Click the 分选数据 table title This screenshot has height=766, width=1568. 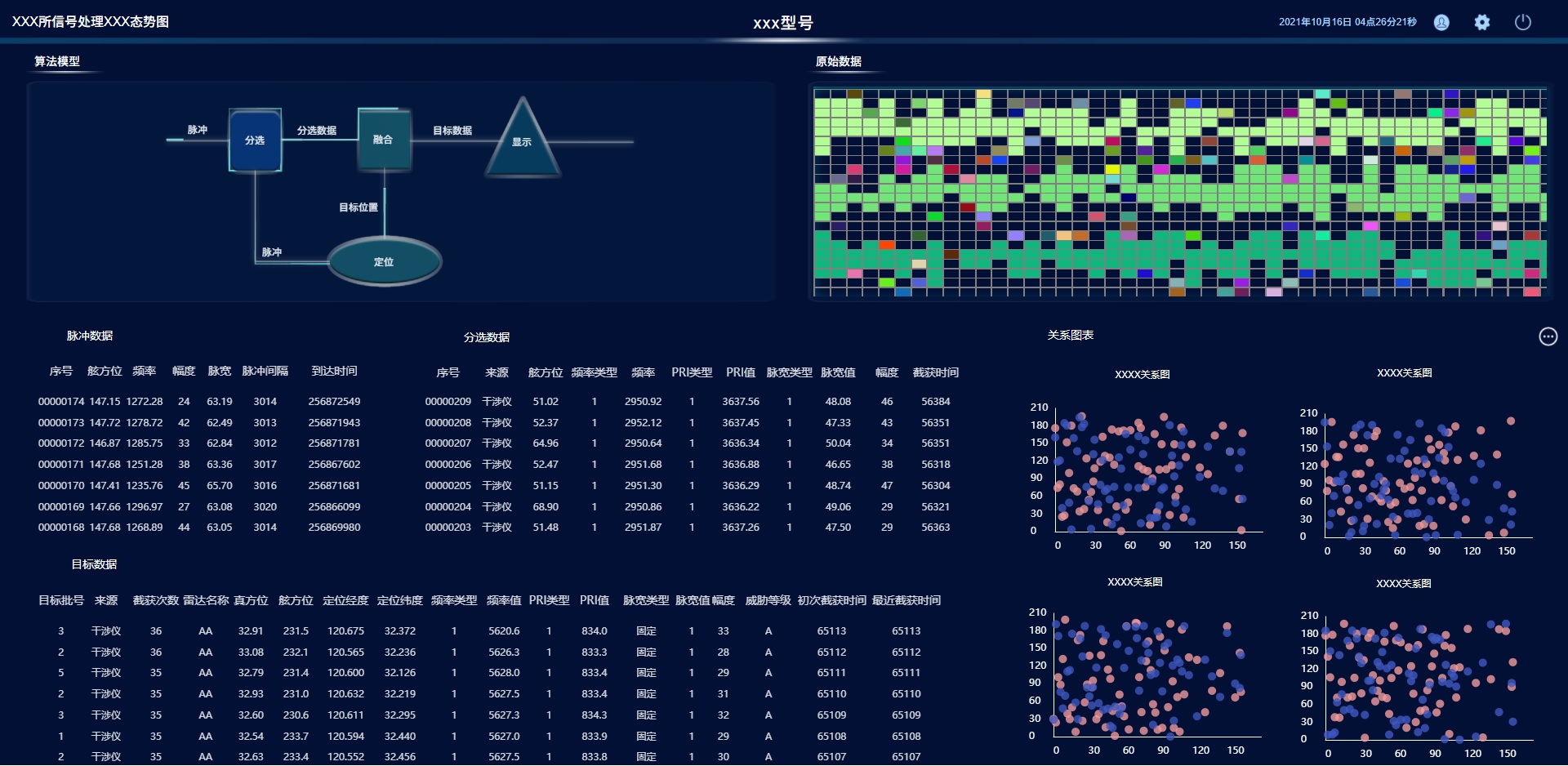pos(487,337)
